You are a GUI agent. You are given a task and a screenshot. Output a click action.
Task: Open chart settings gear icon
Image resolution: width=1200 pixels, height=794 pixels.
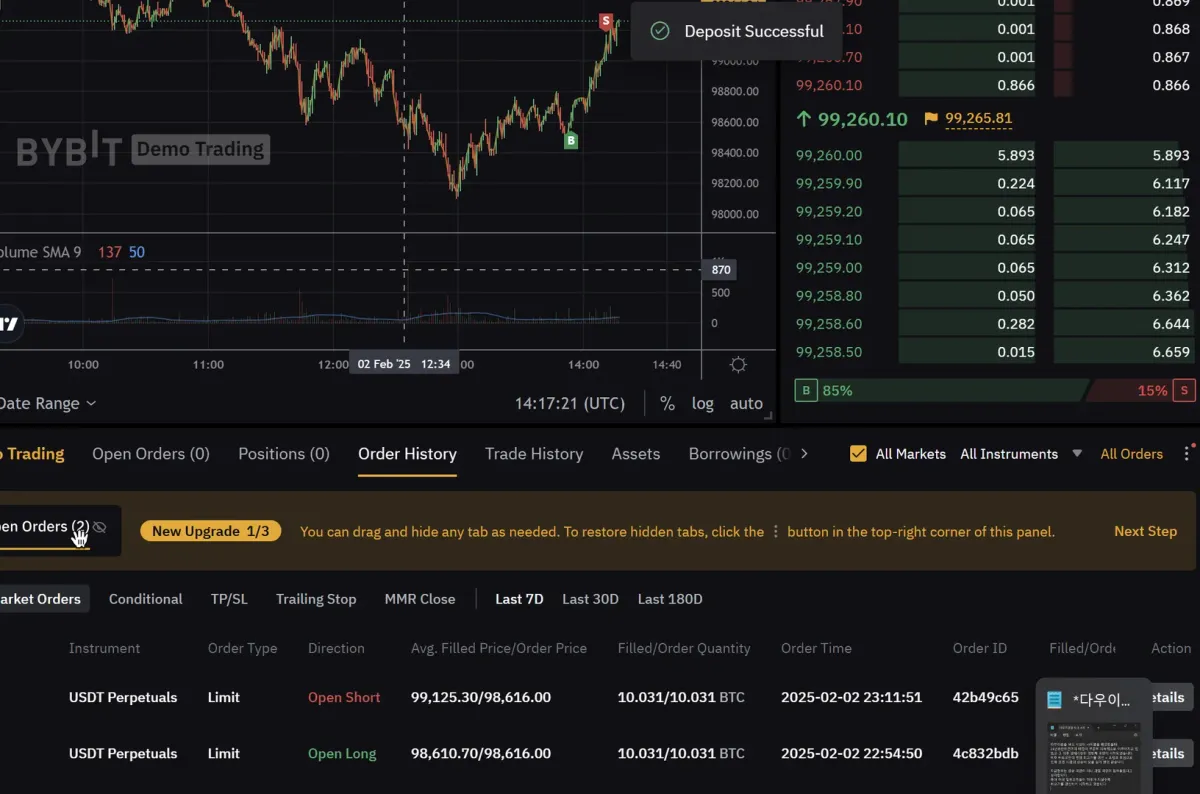738,365
